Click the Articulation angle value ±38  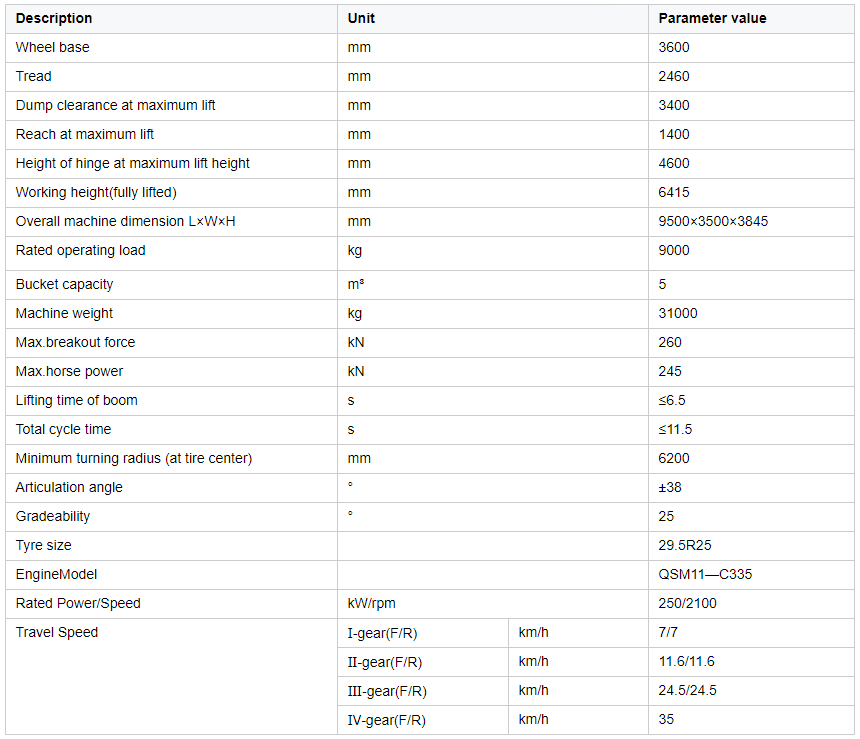point(670,488)
